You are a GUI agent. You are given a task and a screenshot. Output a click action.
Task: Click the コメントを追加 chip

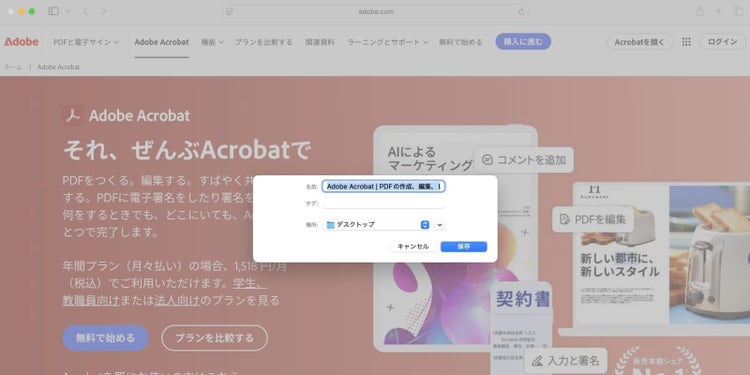point(523,160)
